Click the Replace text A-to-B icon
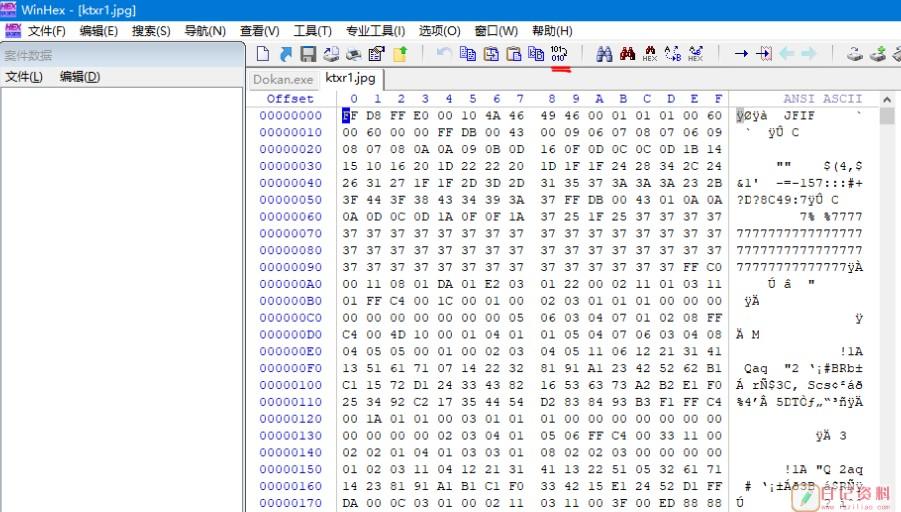This screenshot has height=512, width=901. coord(673,53)
